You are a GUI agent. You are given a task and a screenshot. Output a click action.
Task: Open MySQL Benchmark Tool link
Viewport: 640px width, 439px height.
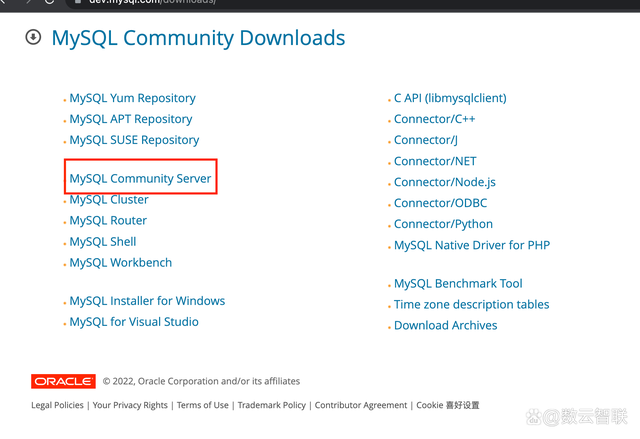[x=458, y=283]
